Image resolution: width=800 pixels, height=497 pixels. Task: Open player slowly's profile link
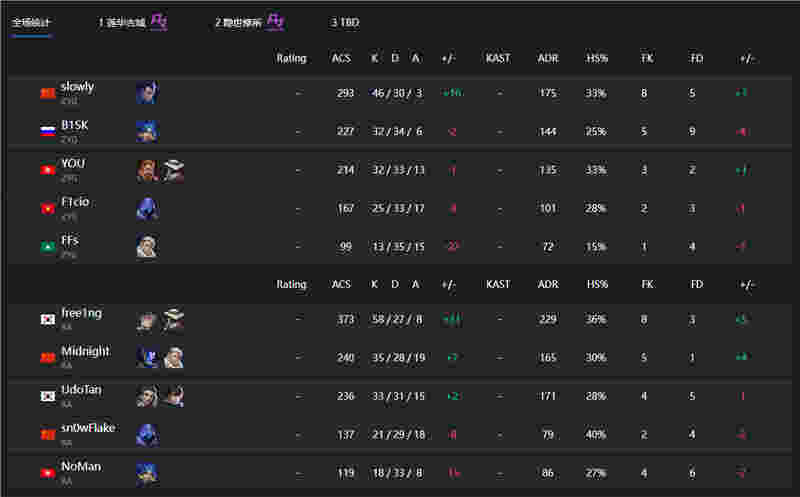[77, 87]
